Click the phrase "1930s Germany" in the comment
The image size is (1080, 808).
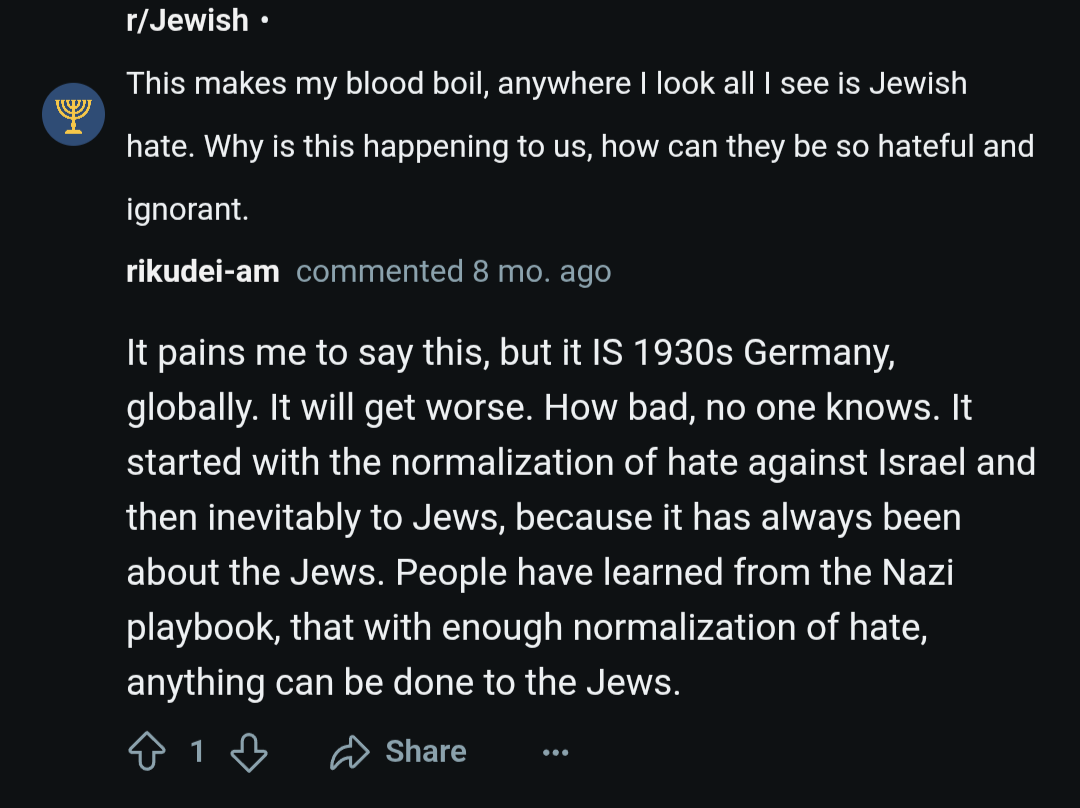pyautogui.click(x=762, y=353)
